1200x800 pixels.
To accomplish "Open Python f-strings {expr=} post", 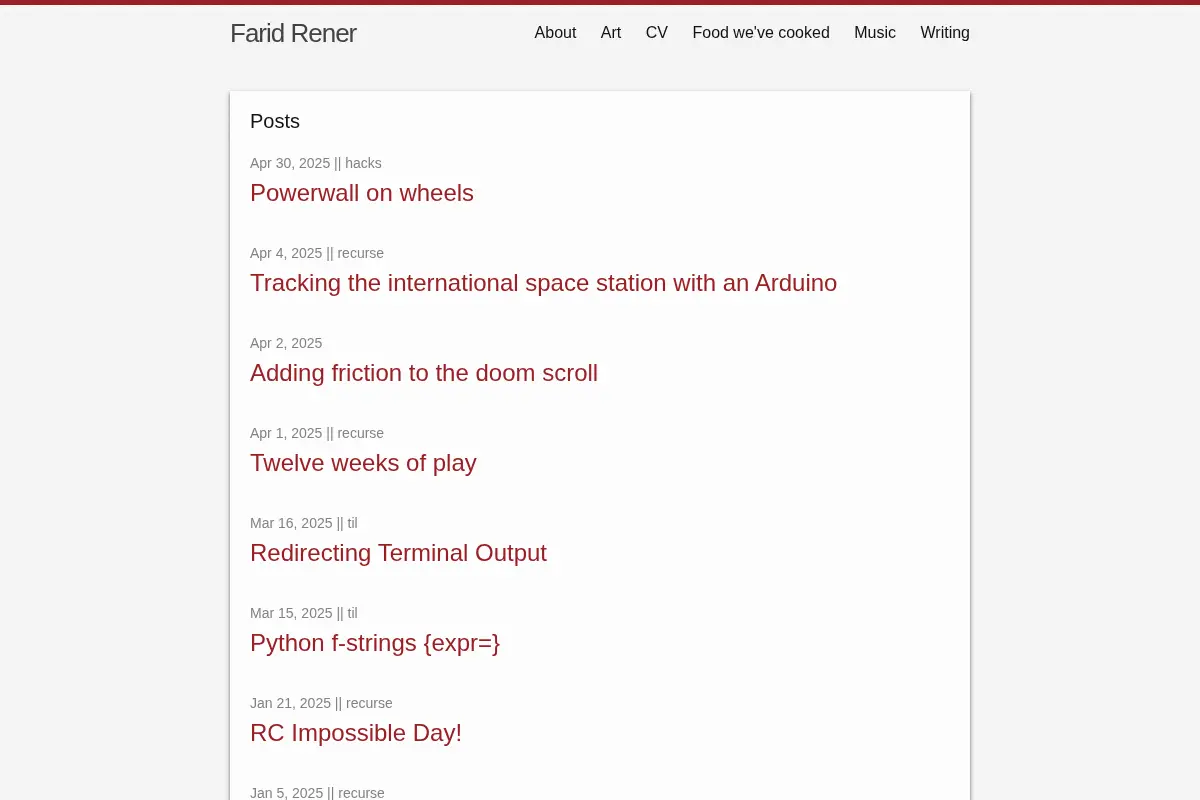I will click(375, 643).
